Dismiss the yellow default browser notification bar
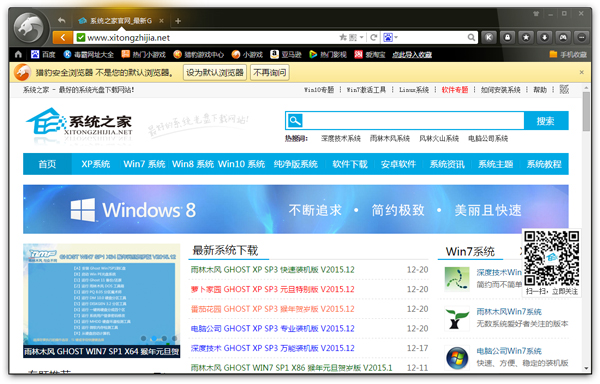 [x=582, y=72]
